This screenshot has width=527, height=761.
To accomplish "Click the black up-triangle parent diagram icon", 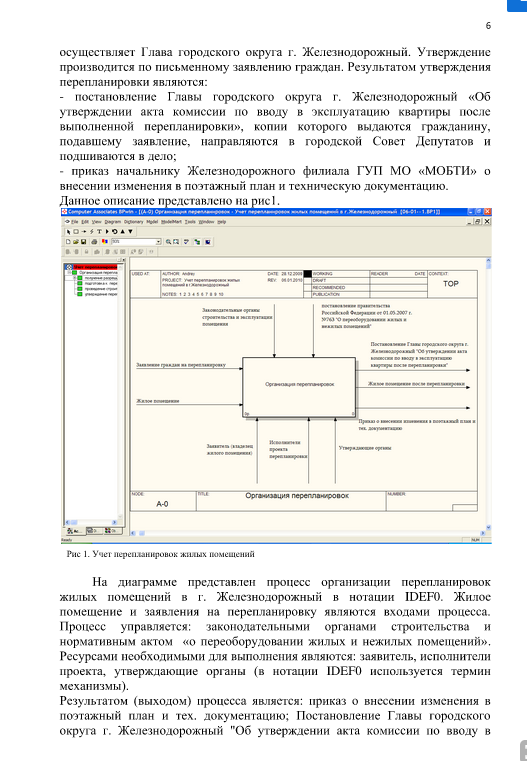I will (122, 232).
